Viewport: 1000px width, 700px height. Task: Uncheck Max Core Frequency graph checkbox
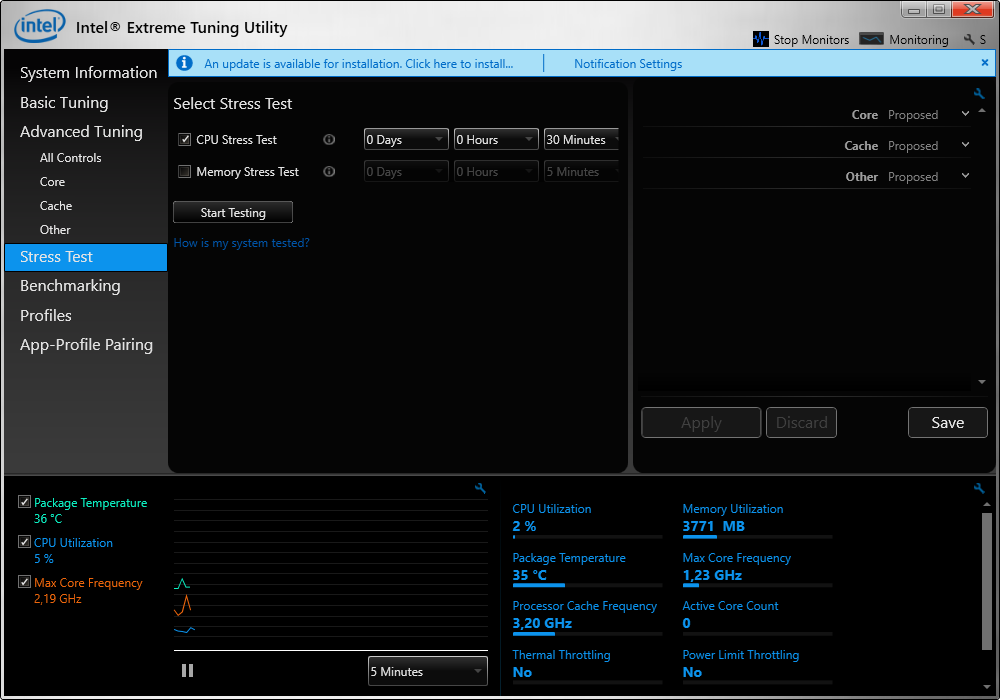[x=24, y=582]
